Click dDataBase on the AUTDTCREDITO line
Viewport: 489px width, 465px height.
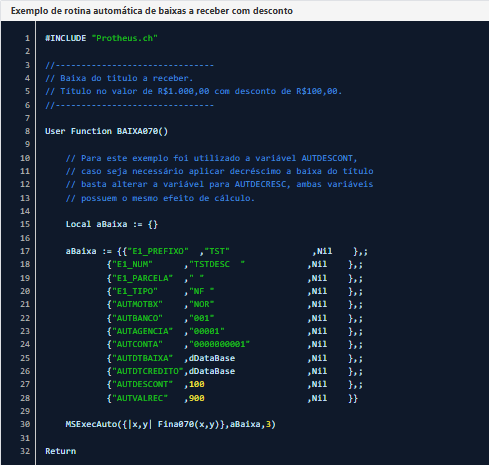(x=212, y=371)
